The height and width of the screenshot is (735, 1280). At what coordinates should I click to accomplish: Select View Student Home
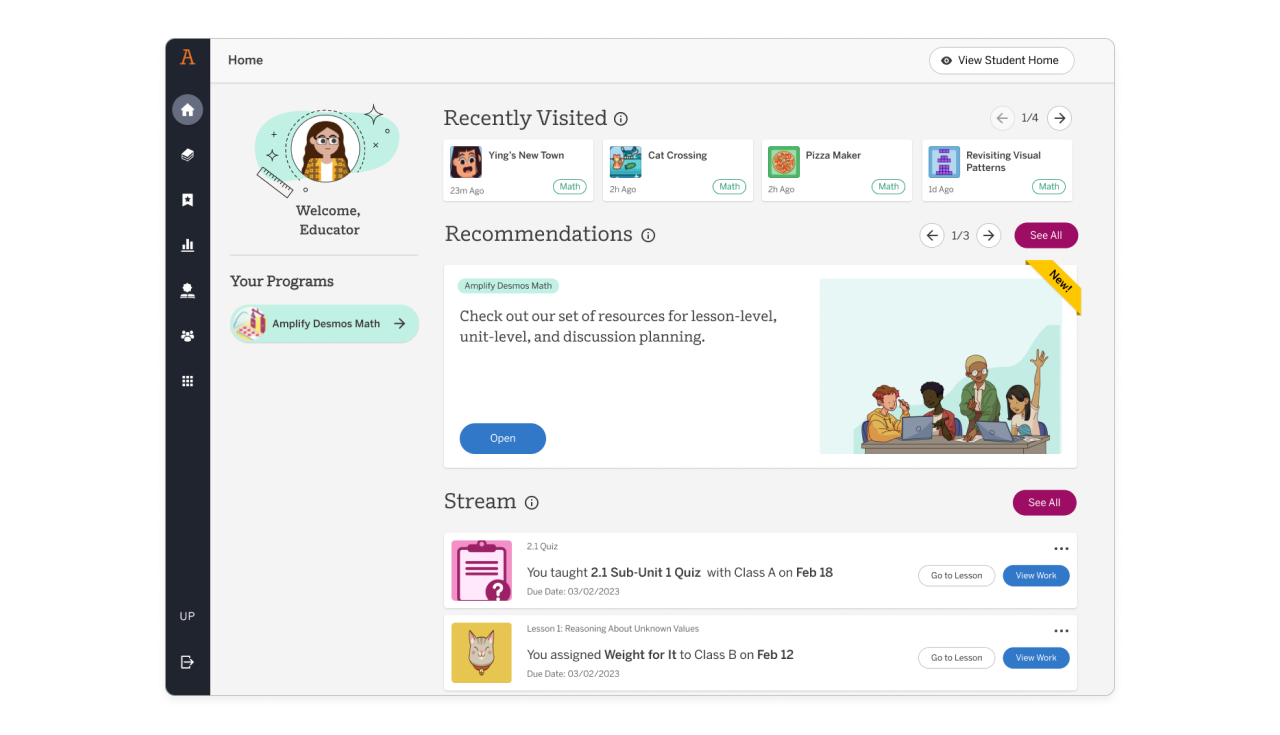(1001, 60)
